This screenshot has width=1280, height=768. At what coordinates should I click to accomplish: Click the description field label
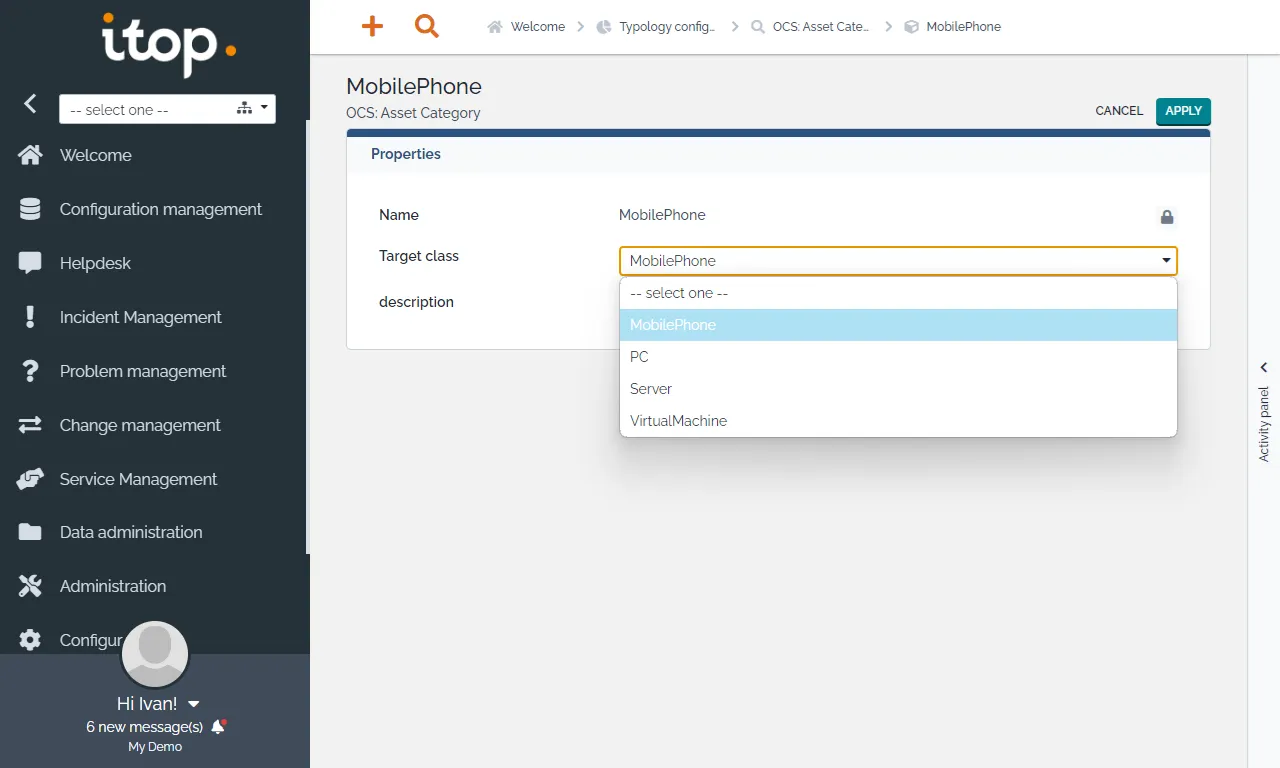click(x=416, y=302)
